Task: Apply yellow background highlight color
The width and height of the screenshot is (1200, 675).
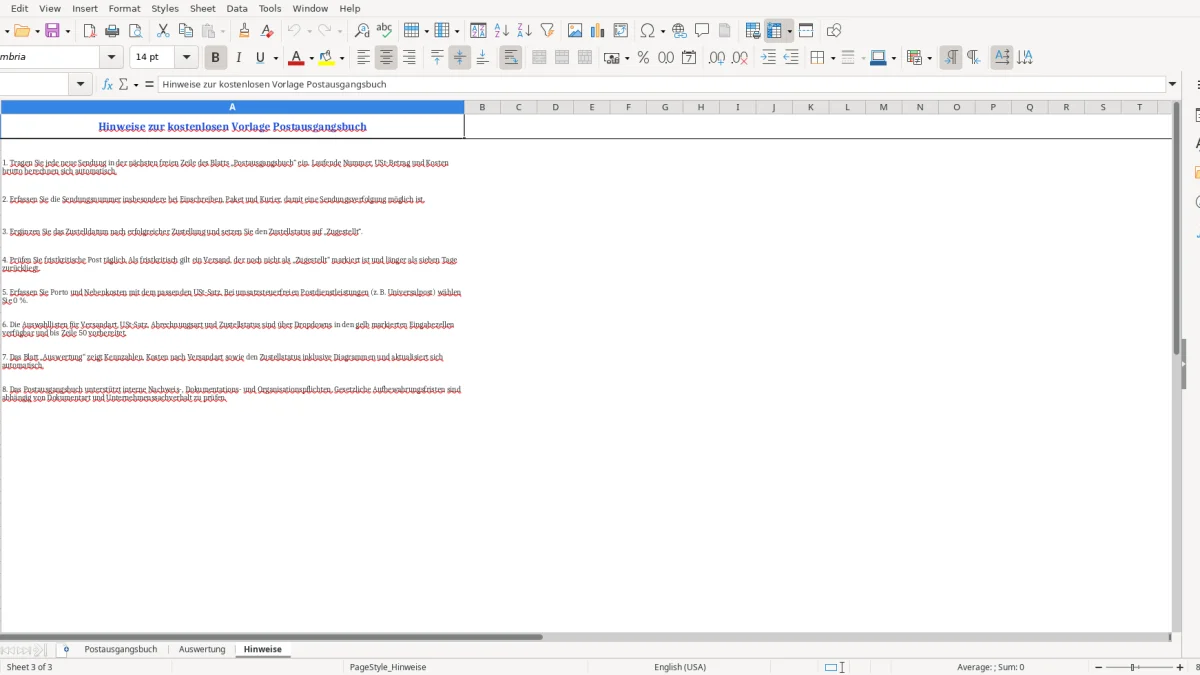Action: [x=326, y=58]
